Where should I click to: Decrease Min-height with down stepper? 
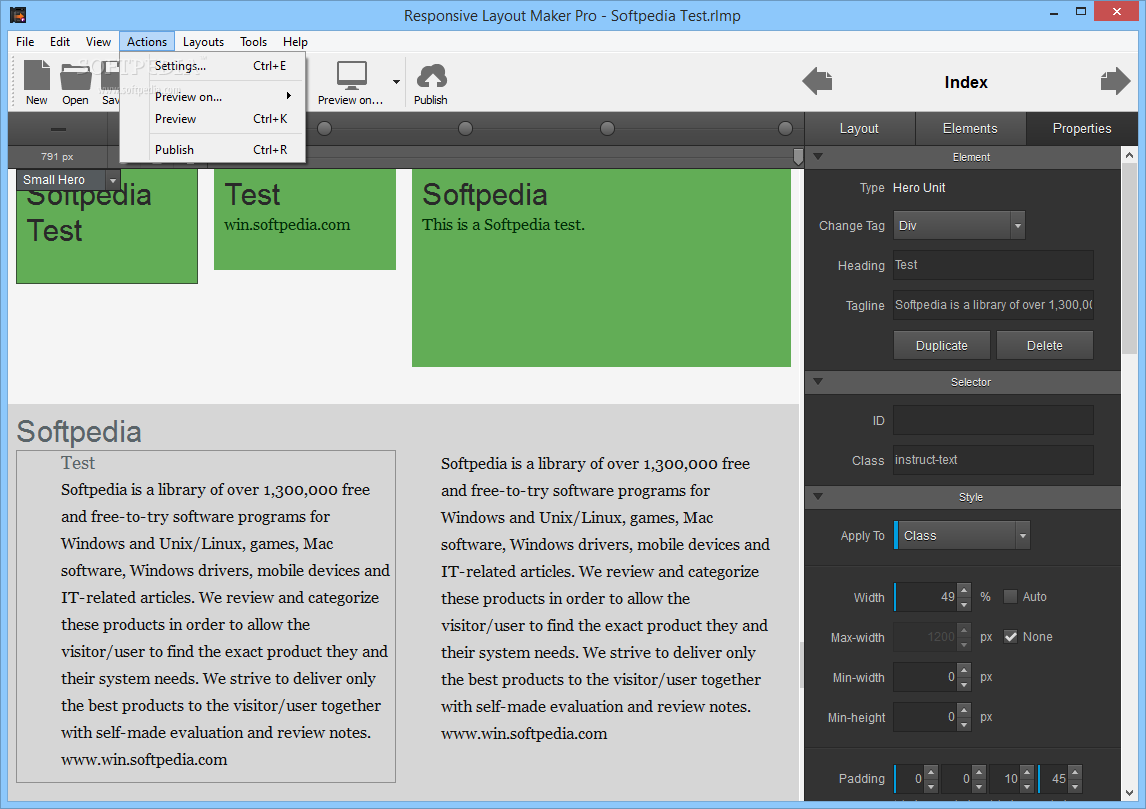point(964,724)
